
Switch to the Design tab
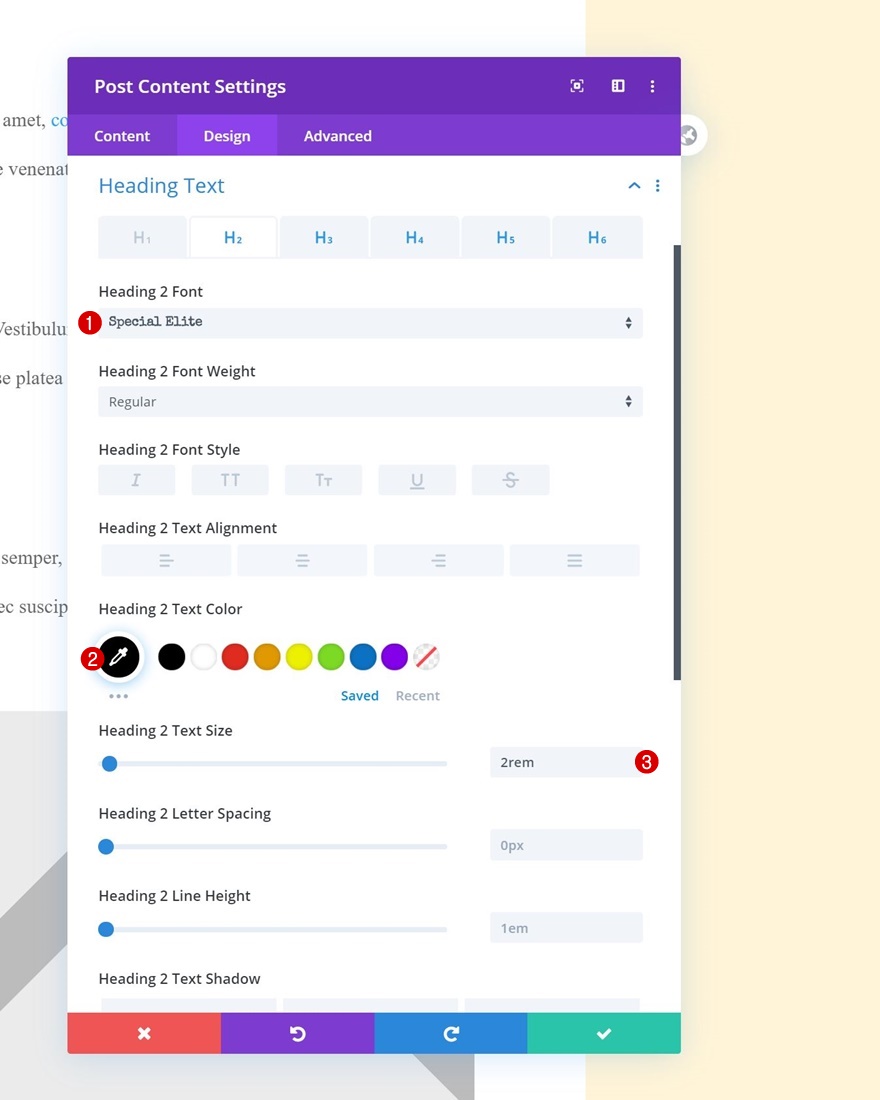(227, 136)
